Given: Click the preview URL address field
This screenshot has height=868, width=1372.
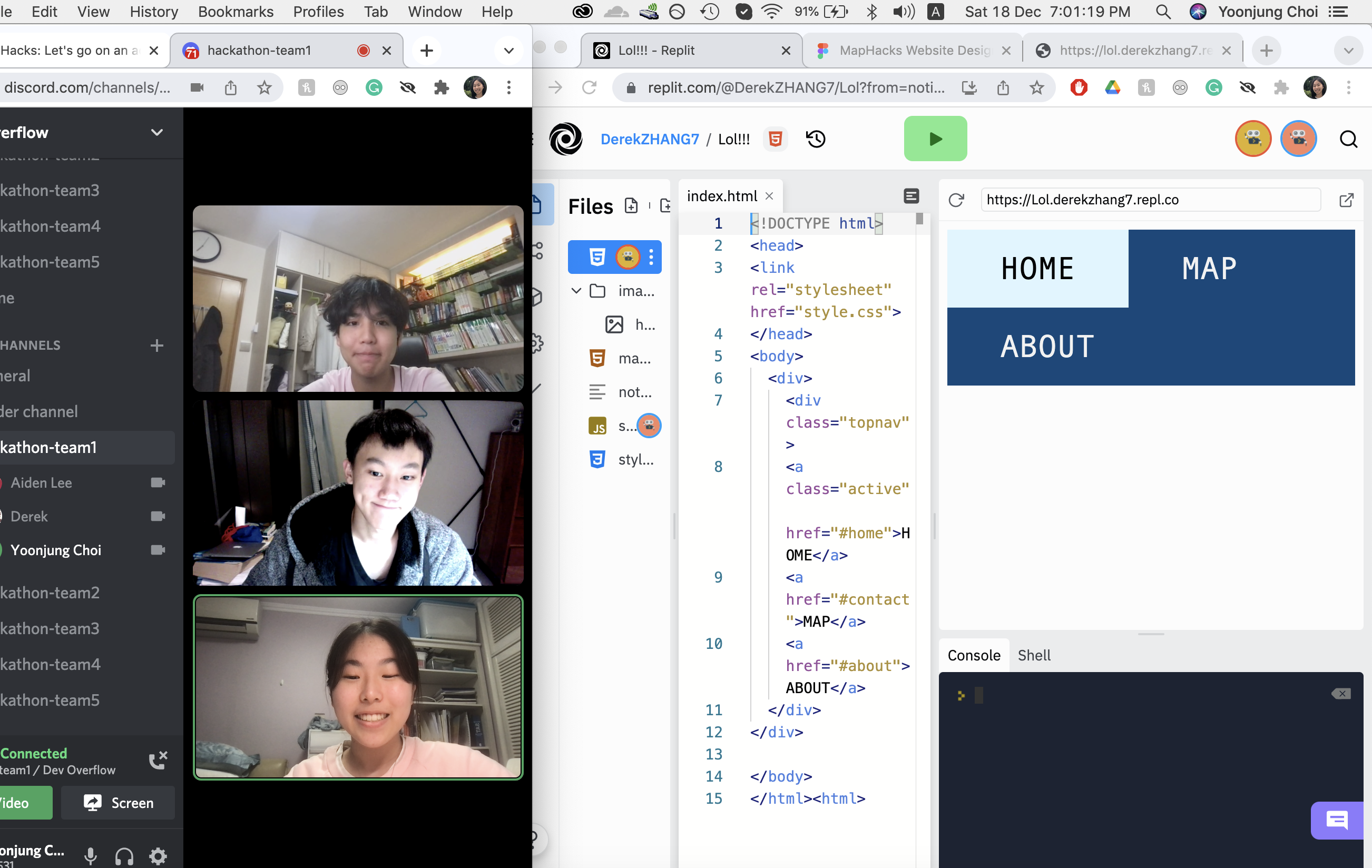Looking at the screenshot, I should click(1150, 200).
